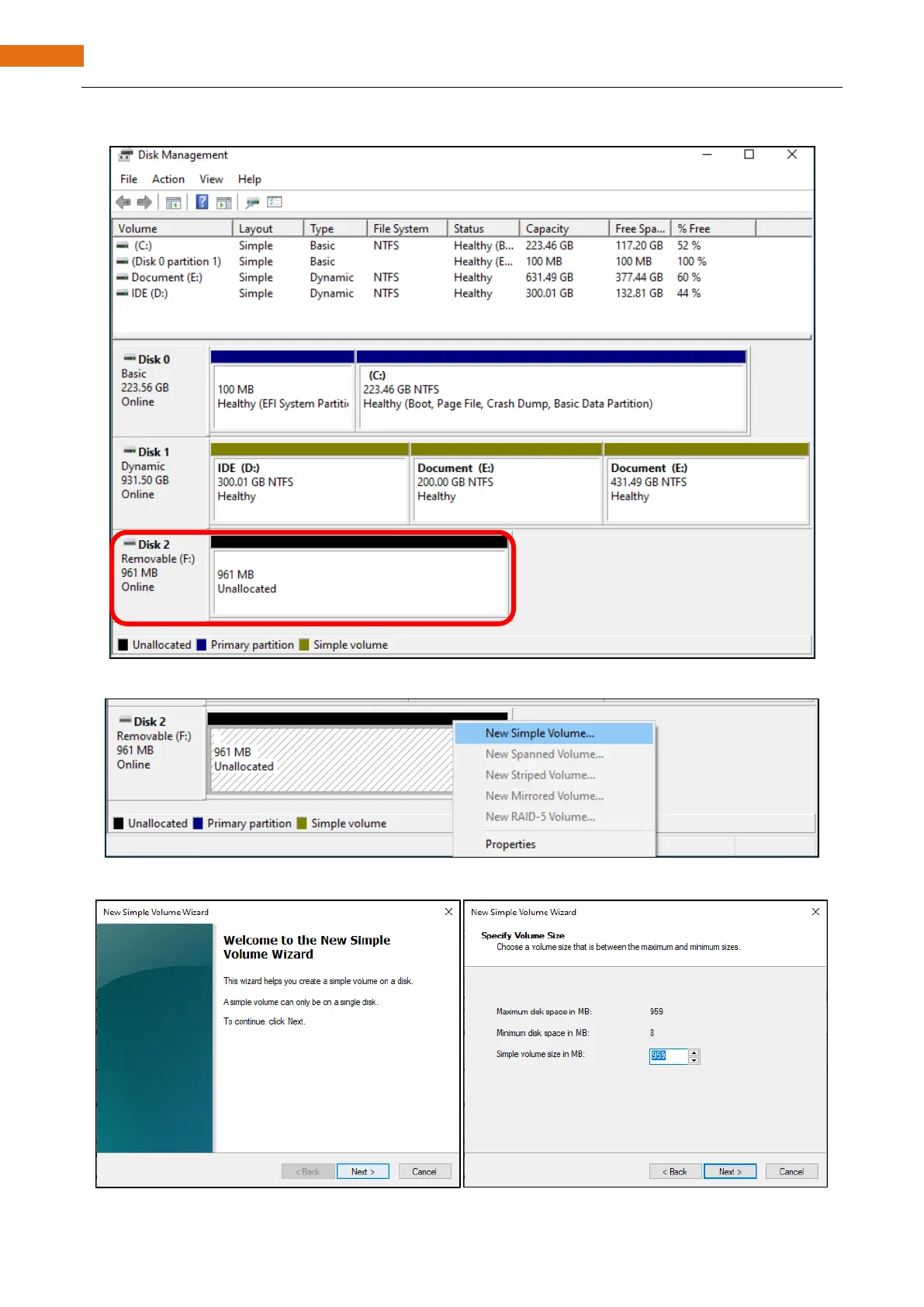Select the IDE (D:) 300.01 GB partition block

pyautogui.click(x=310, y=483)
